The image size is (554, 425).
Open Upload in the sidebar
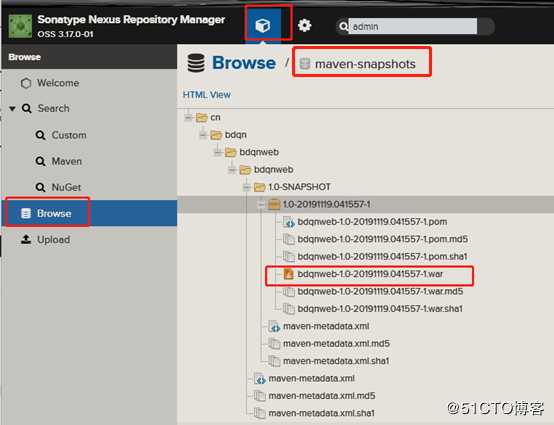pos(53,240)
